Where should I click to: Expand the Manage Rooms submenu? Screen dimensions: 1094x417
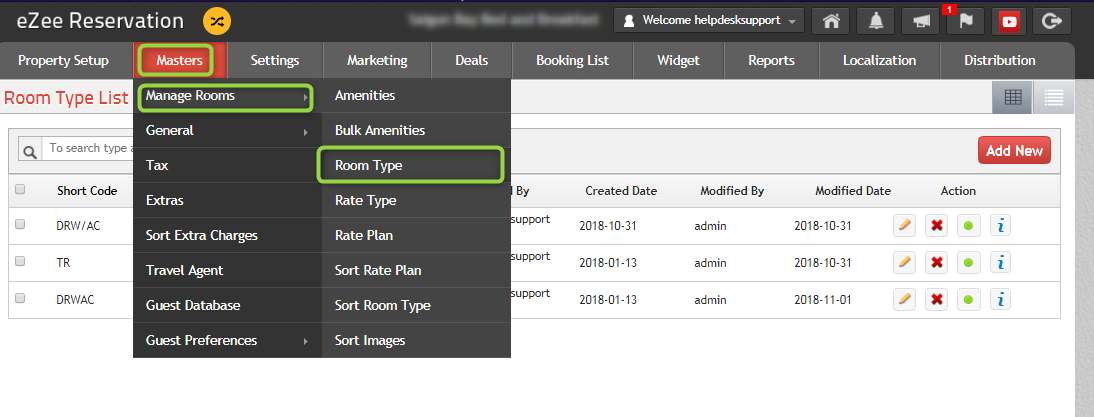click(x=227, y=96)
